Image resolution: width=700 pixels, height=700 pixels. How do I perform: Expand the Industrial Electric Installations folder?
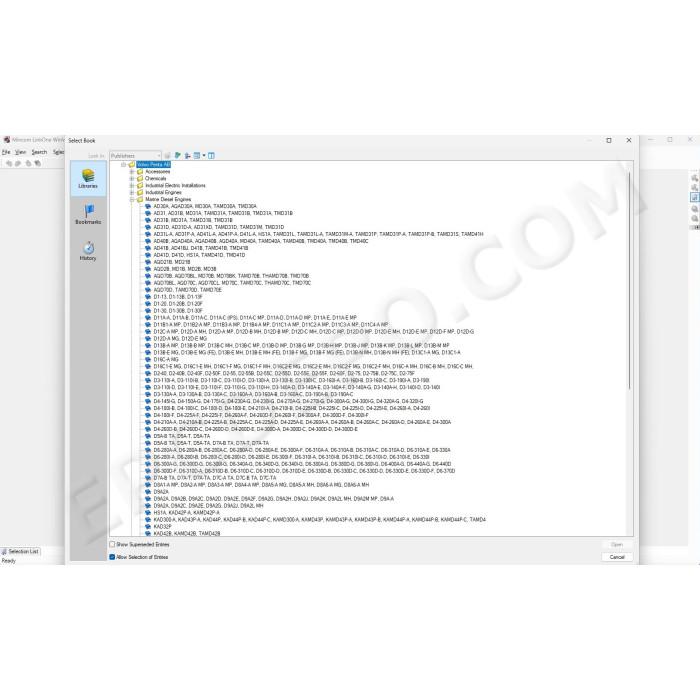132,185
